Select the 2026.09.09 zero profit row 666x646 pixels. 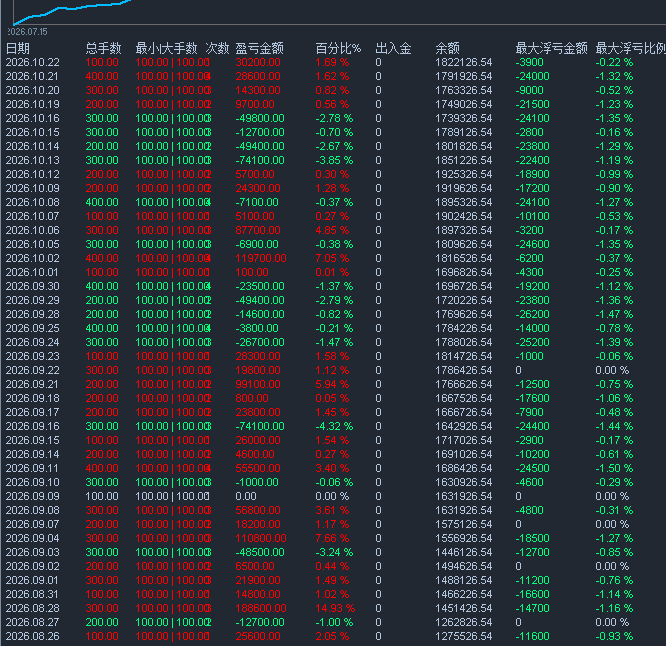click(x=333, y=496)
